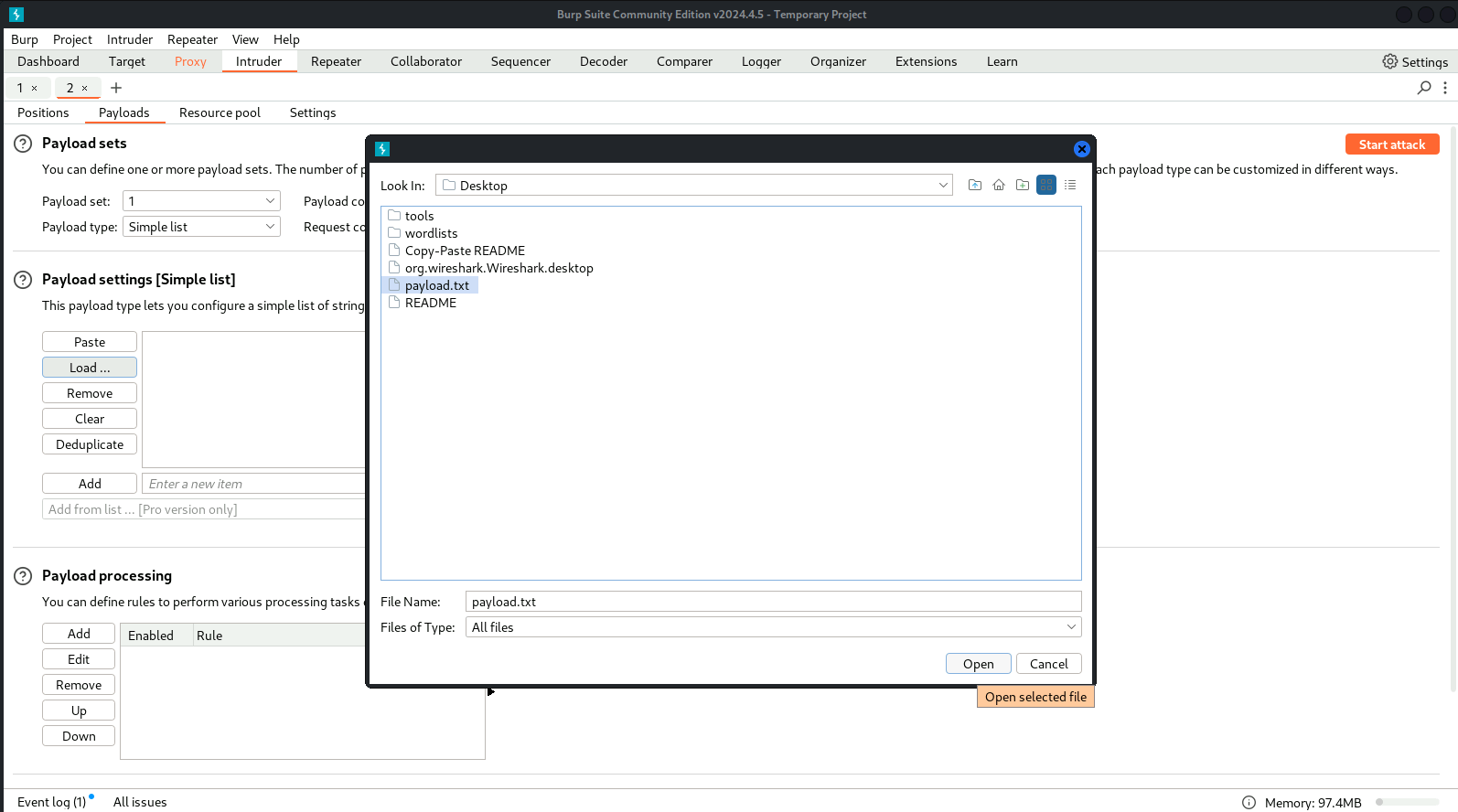Open the Repeater menu in menu bar
The width and height of the screenshot is (1458, 812).
[x=192, y=39]
